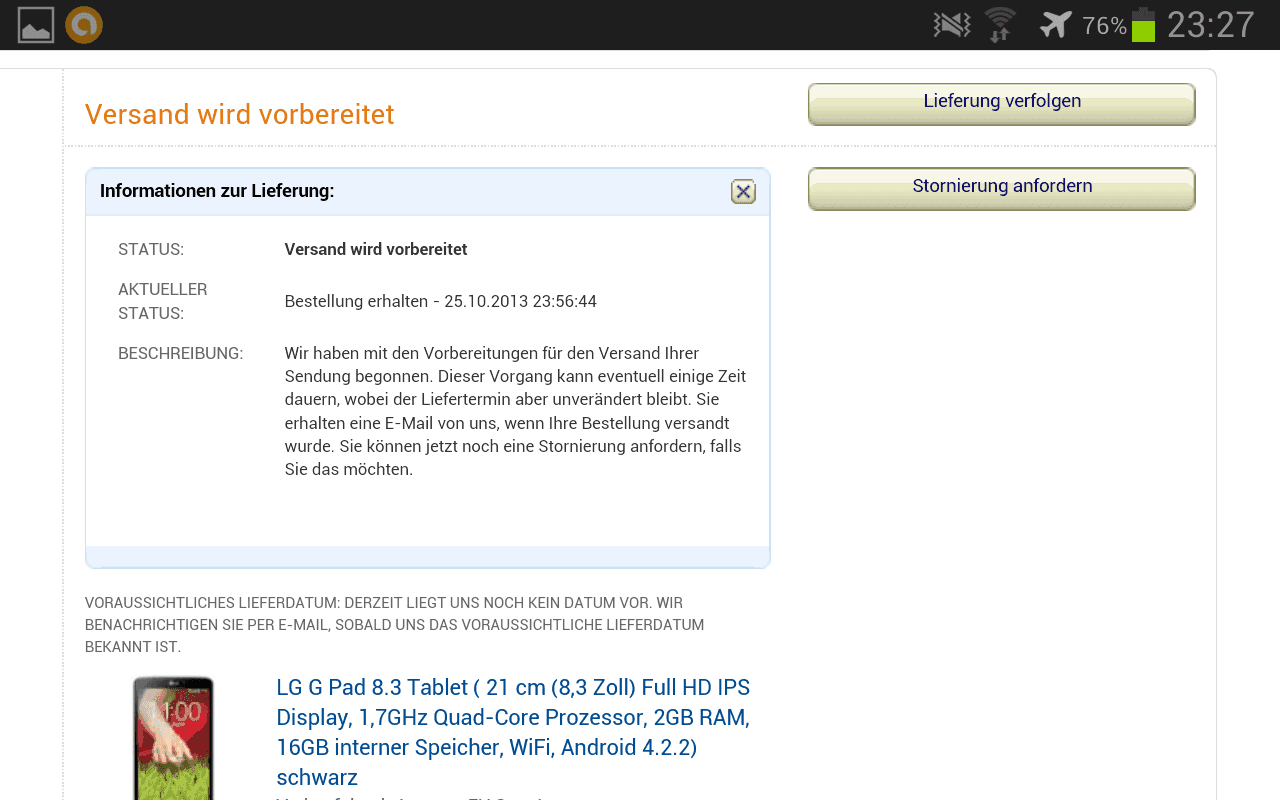Tap the description paragraph starting Wir haben mit
The width and height of the screenshot is (1280, 800).
(x=515, y=411)
